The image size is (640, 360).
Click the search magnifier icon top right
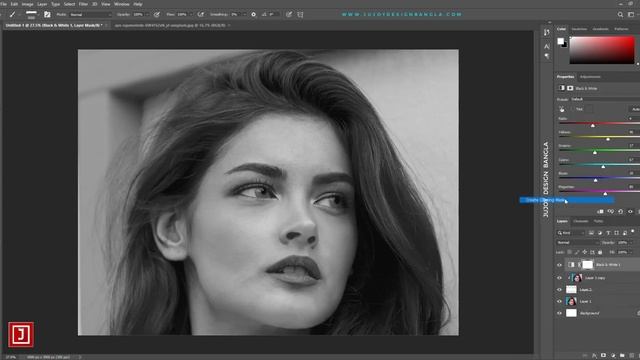pos(620,15)
